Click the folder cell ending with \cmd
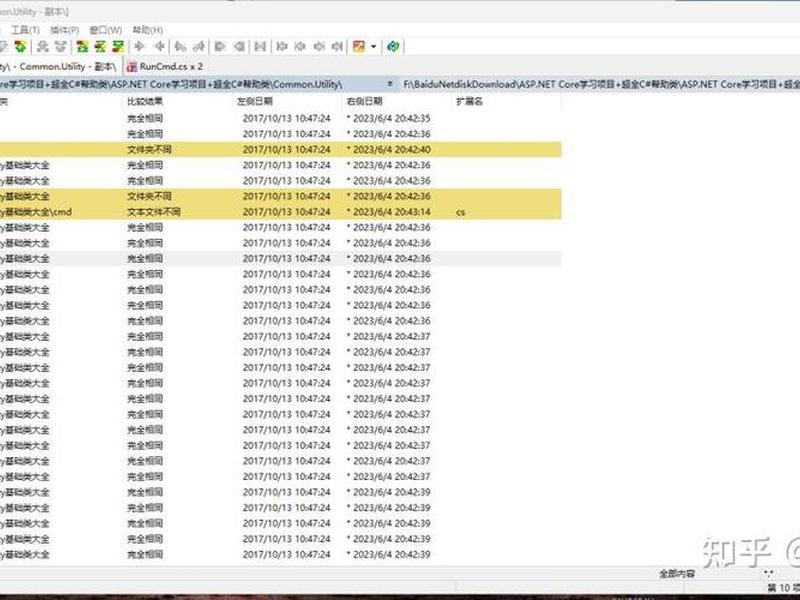Image resolution: width=800 pixels, height=600 pixels. (x=36, y=212)
